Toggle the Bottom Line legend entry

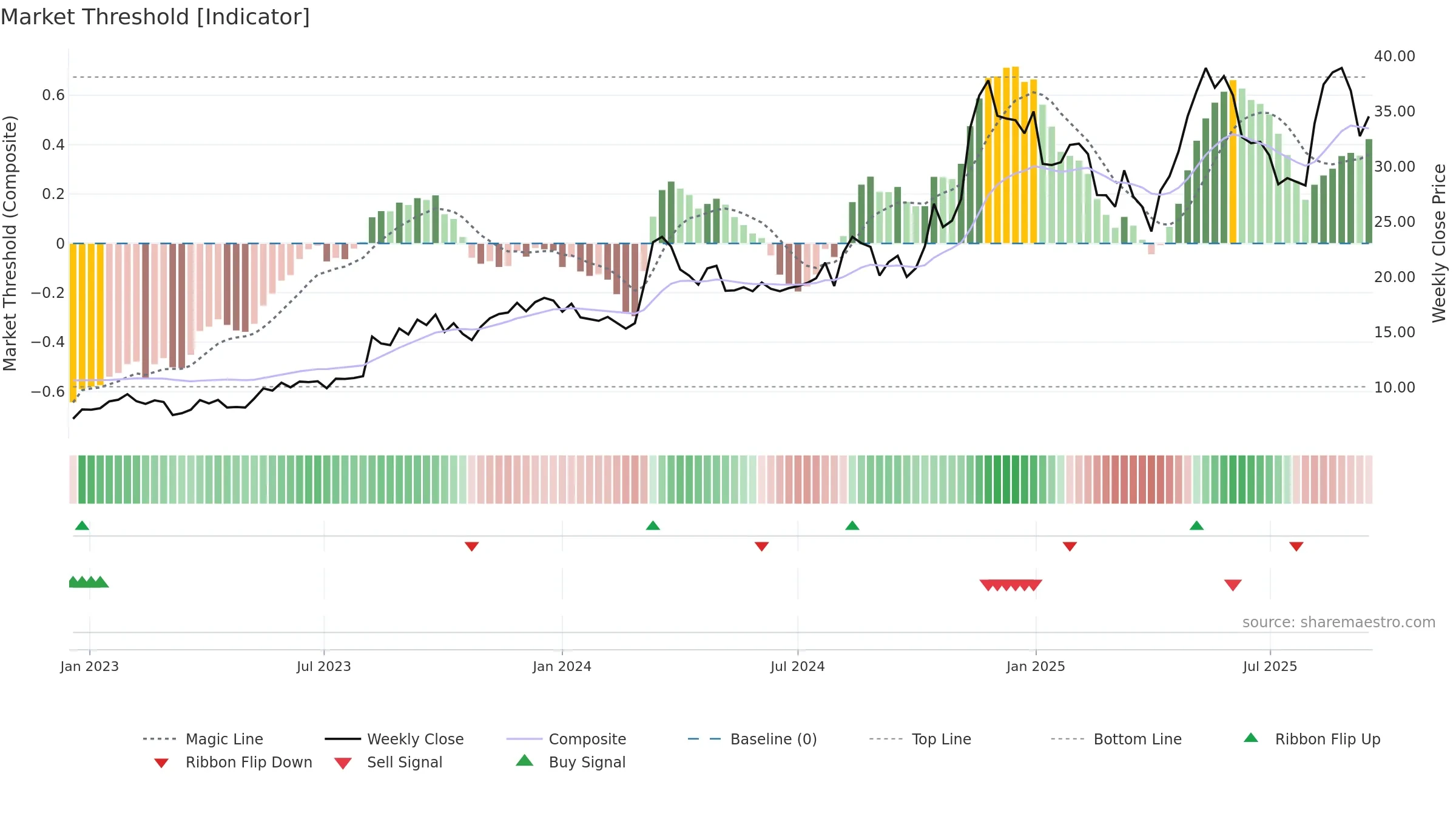click(x=1116, y=739)
